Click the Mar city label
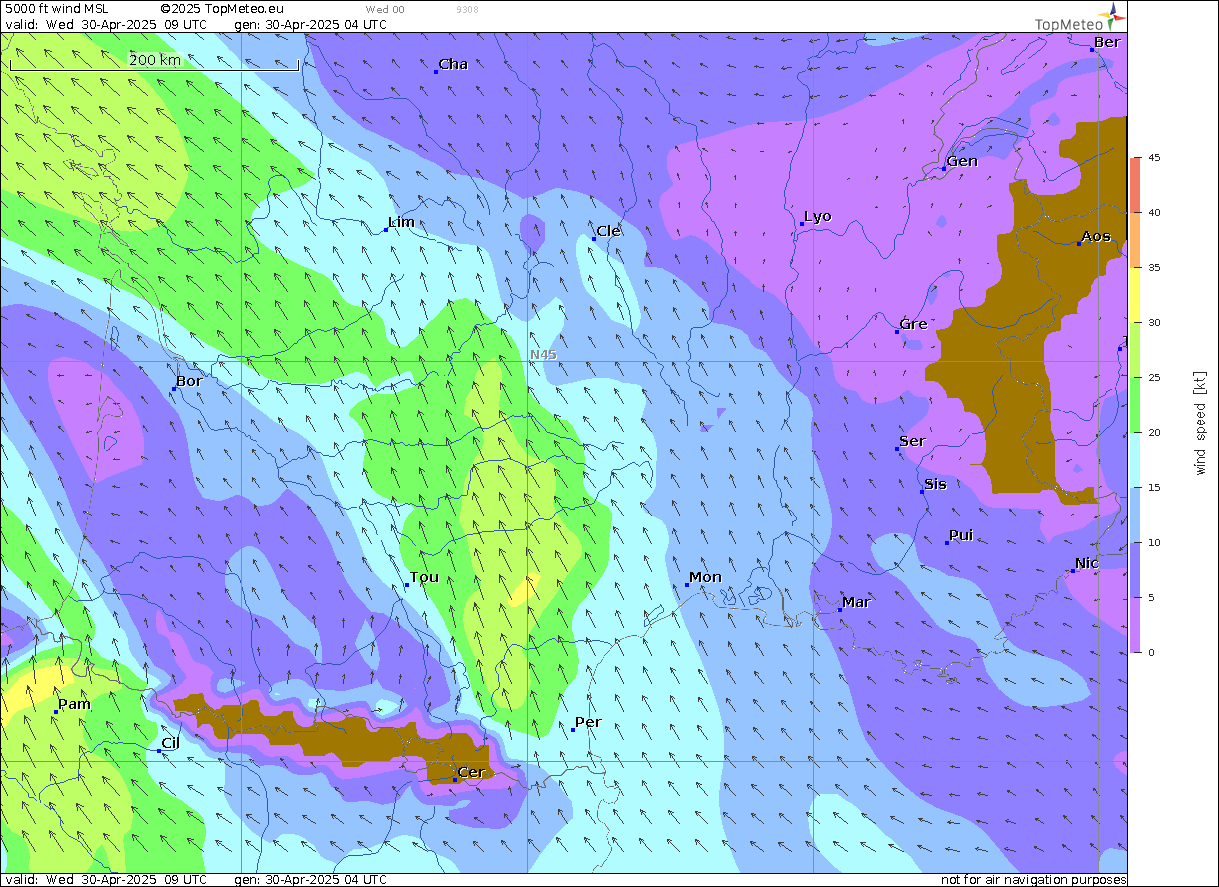Image resolution: width=1219 pixels, height=887 pixels. coord(856,602)
